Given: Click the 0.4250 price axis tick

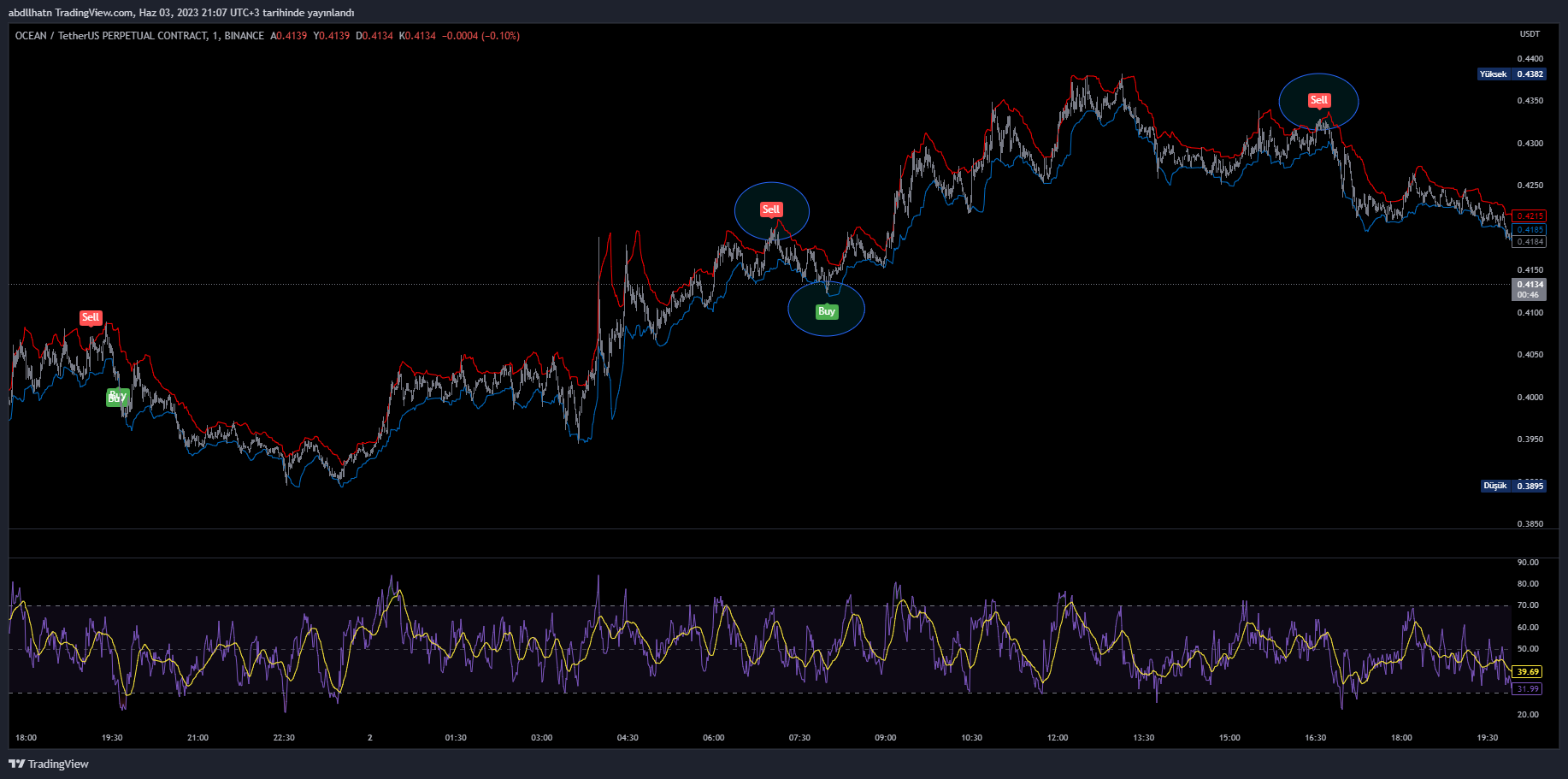Looking at the screenshot, I should tap(1530, 186).
